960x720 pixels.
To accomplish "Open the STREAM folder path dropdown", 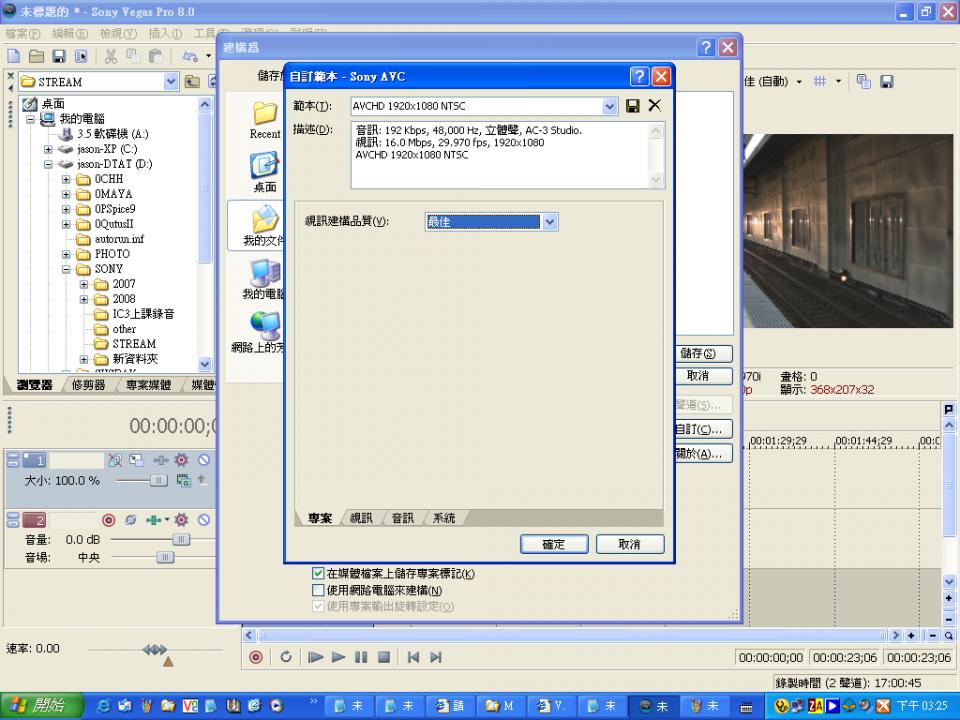I will 171,81.
